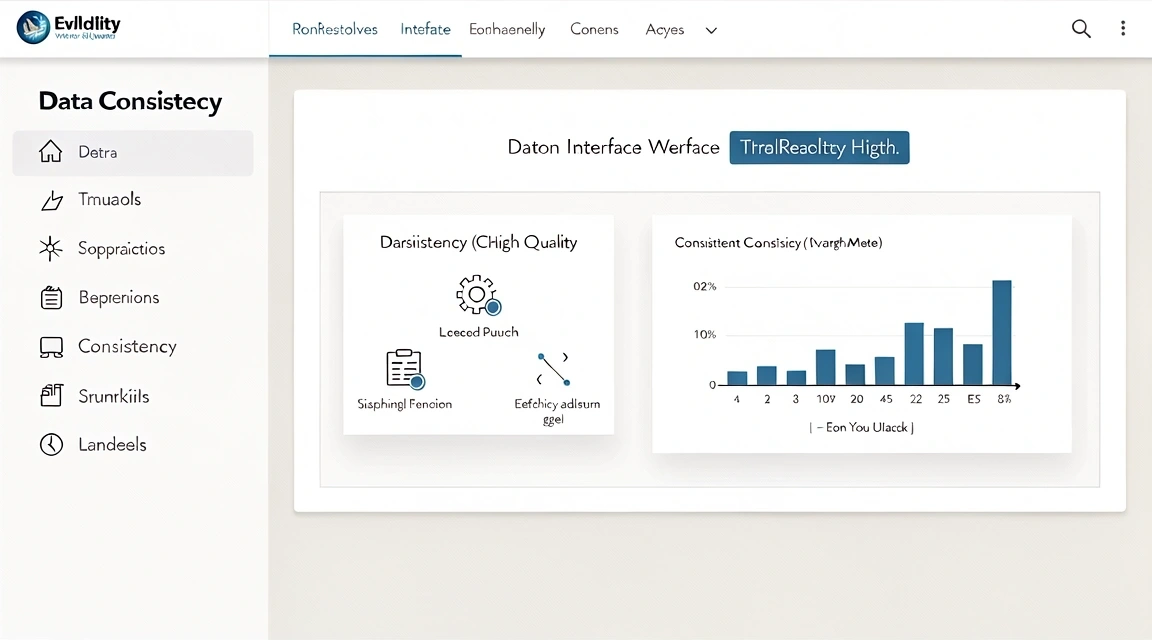1152x640 pixels.
Task: Select the Detra home icon in the sidebar
Action: point(51,152)
